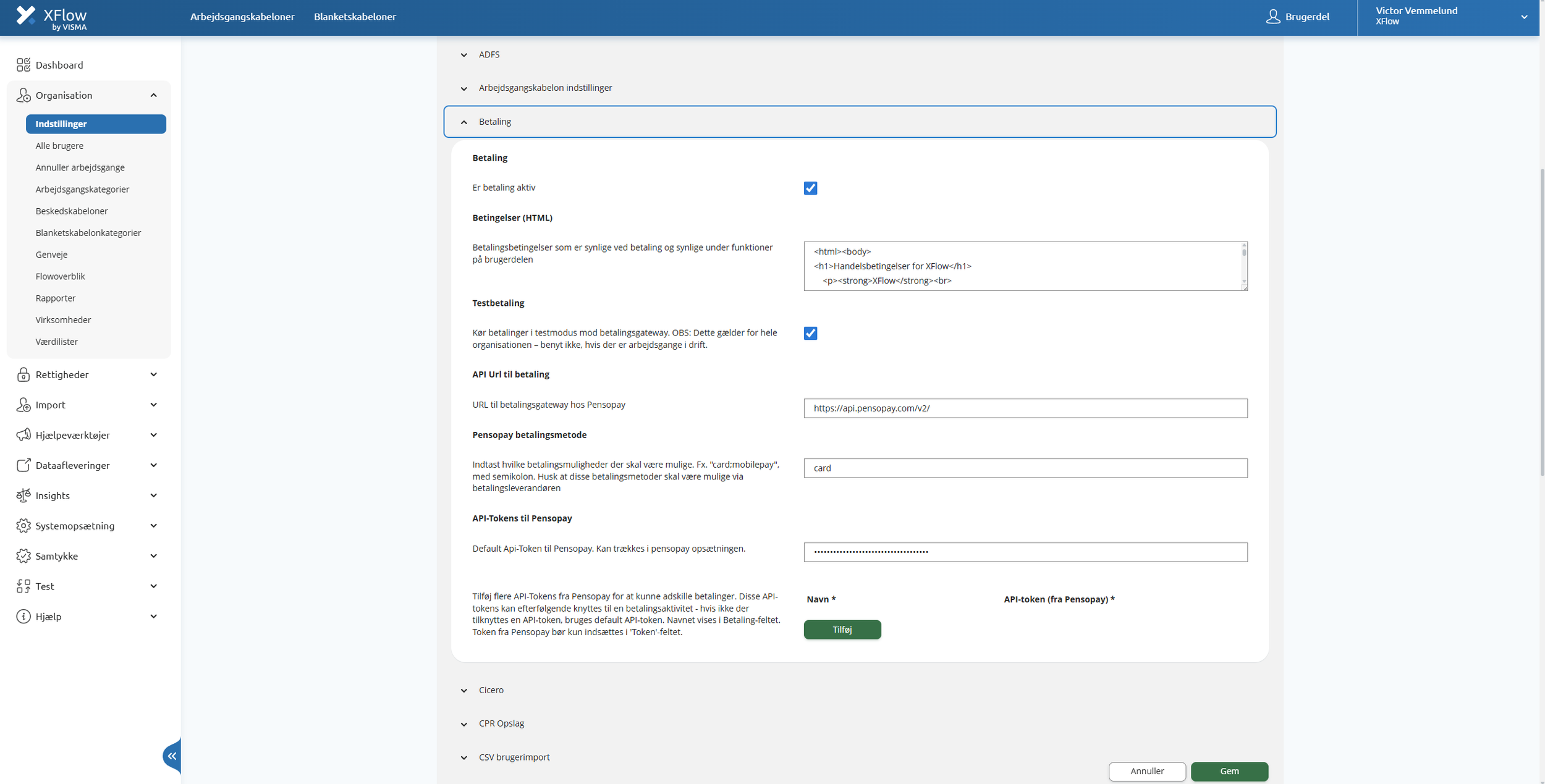Click the Hjælpeværktøjer megaphone icon

pos(23,435)
